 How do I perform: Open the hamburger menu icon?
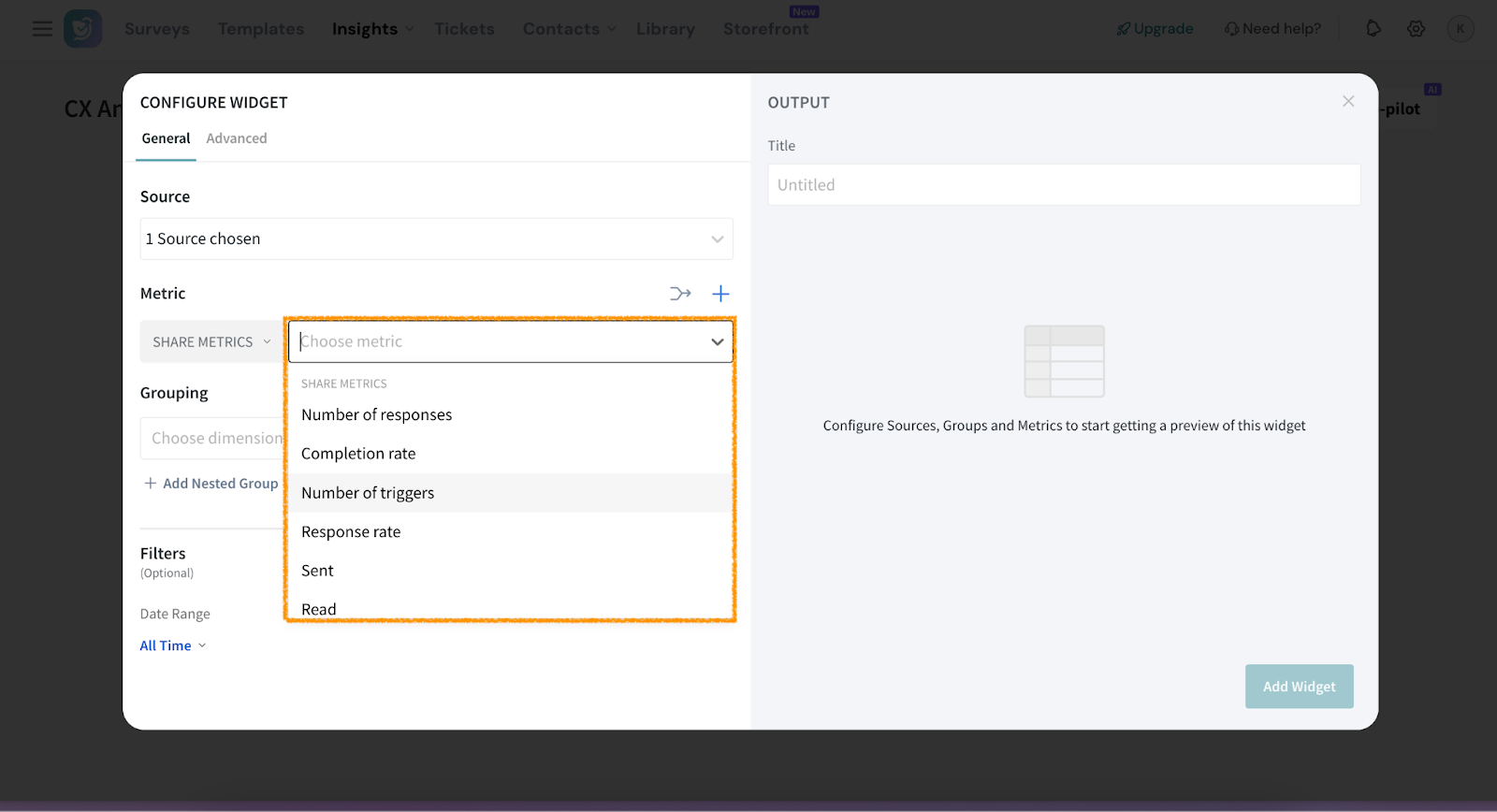point(42,29)
